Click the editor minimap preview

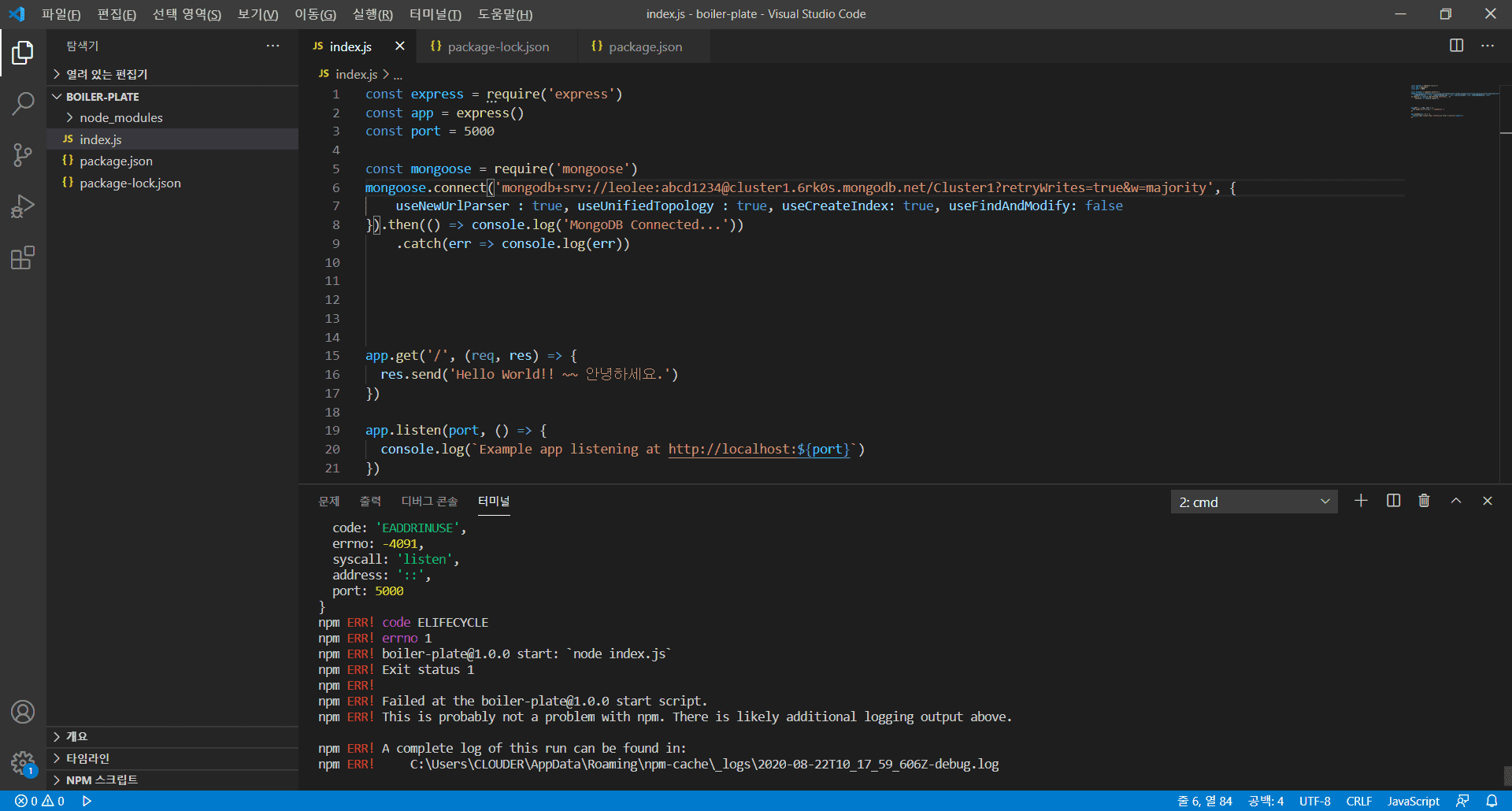(x=1454, y=101)
